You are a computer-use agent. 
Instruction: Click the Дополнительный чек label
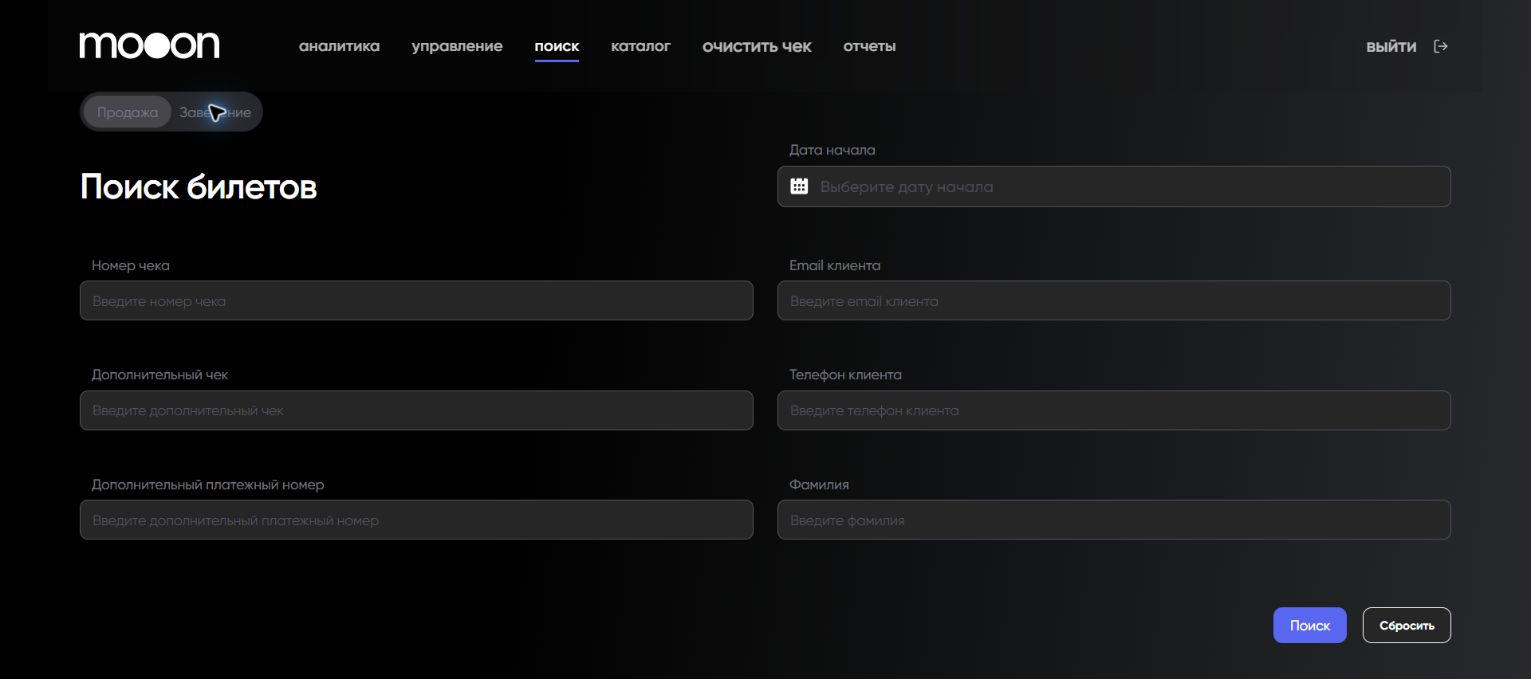(160, 375)
